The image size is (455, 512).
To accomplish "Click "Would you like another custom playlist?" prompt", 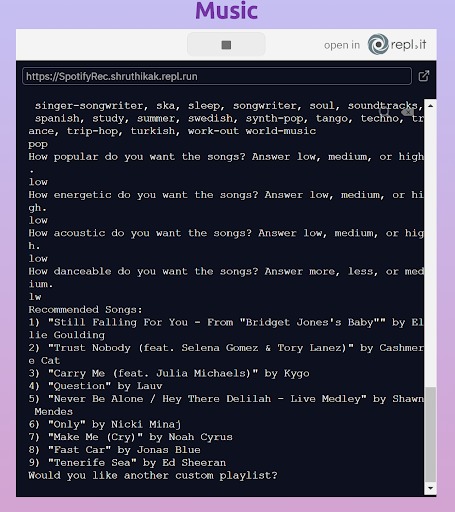I will click(153, 475).
